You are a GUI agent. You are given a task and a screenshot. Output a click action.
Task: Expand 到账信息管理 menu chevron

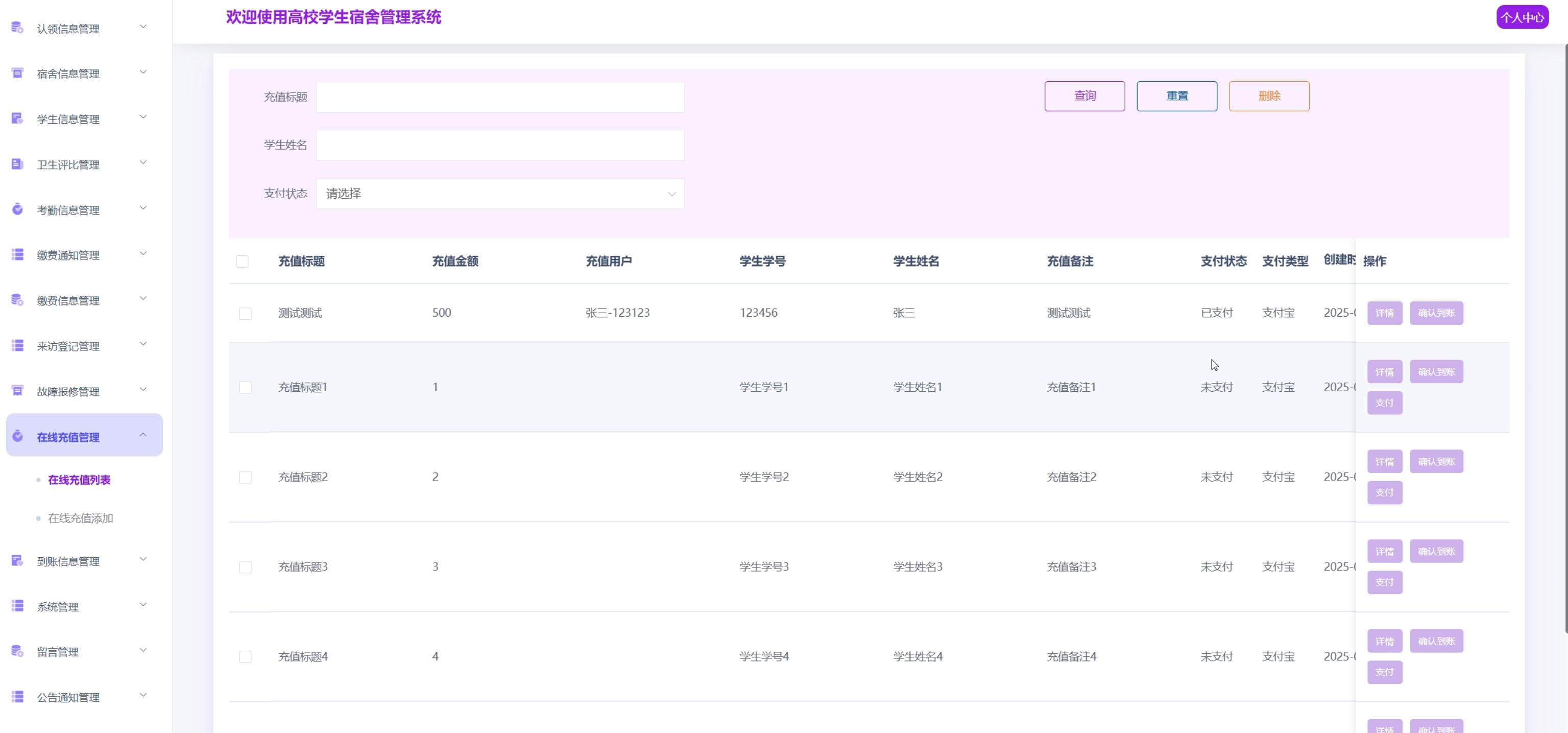tap(143, 559)
